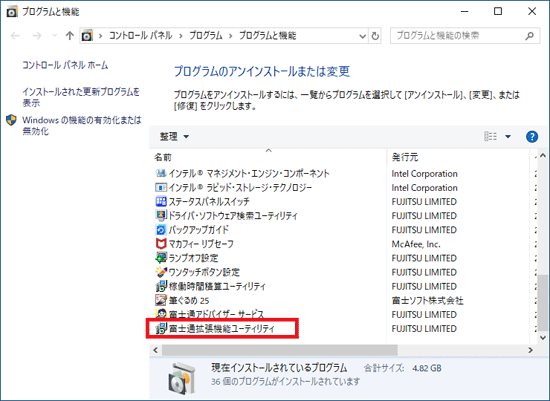
Task: Select the ステータスパネルスイッチ entry
Action: [x=209, y=202]
